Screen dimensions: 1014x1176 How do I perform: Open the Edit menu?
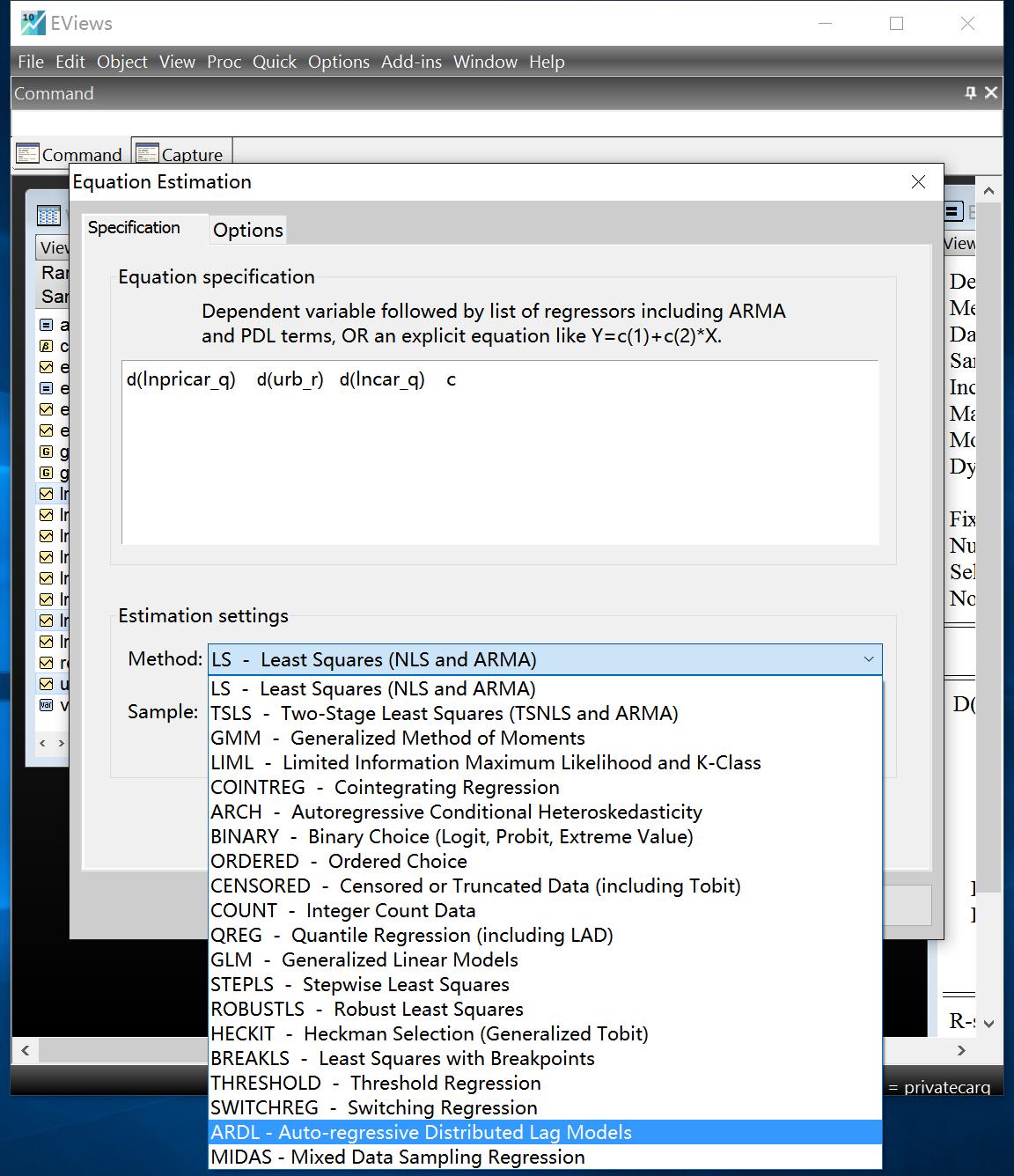coord(70,62)
